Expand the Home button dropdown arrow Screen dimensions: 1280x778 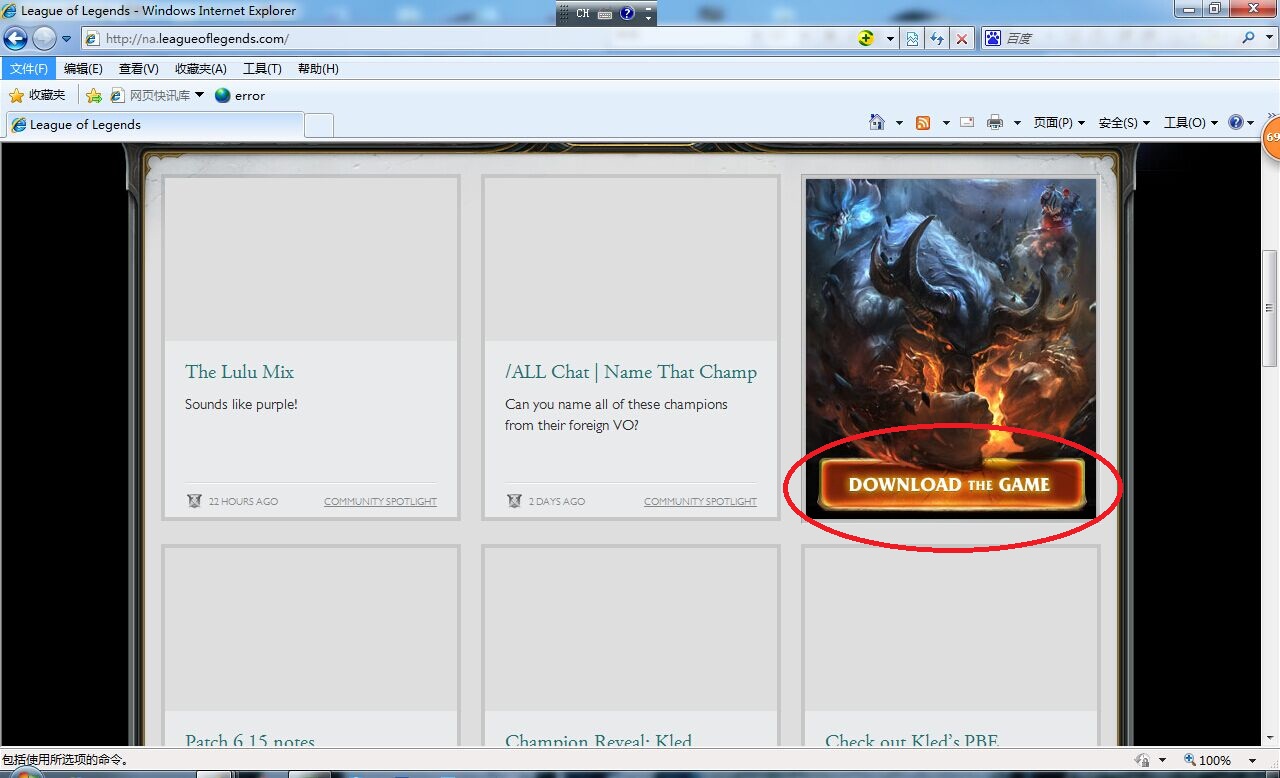pos(899,123)
